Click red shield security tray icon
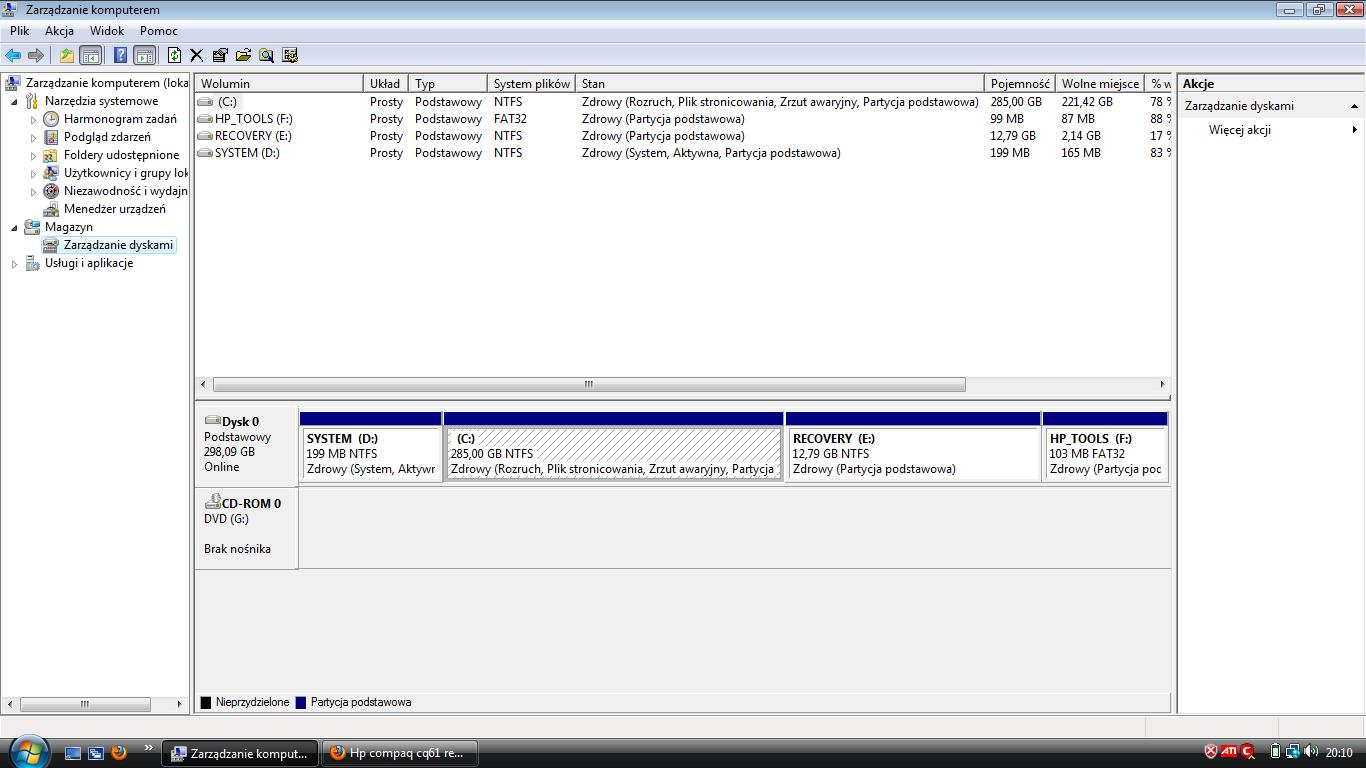 [1211, 752]
